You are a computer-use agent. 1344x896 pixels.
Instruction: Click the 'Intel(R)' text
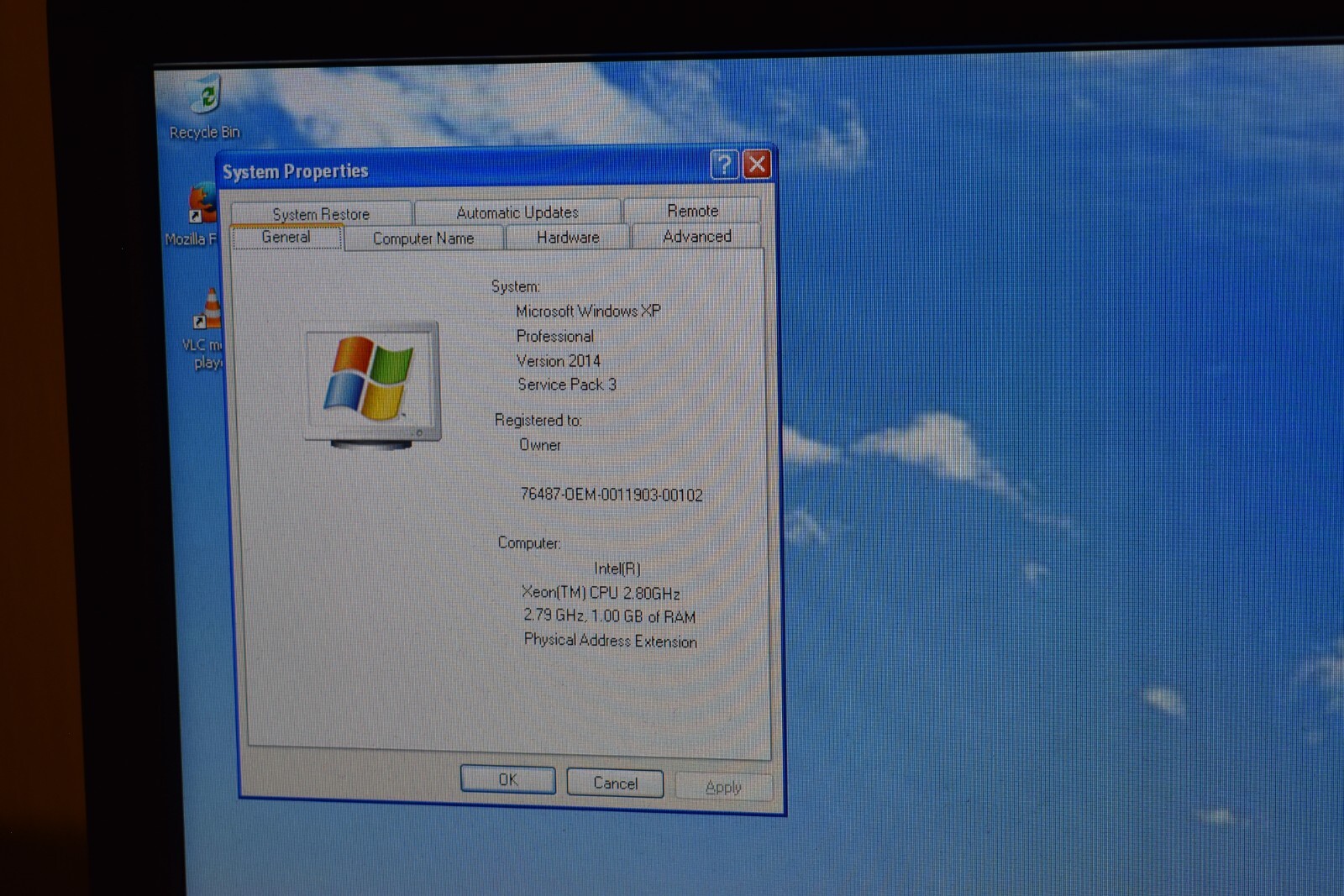click(x=617, y=569)
